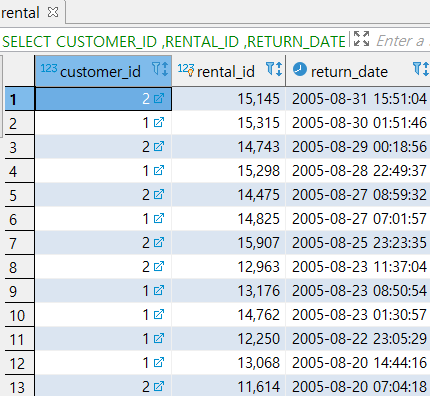430x396 pixels.
Task: Click return_date cell 2005-08-27 08:59:32
Action: [358, 195]
